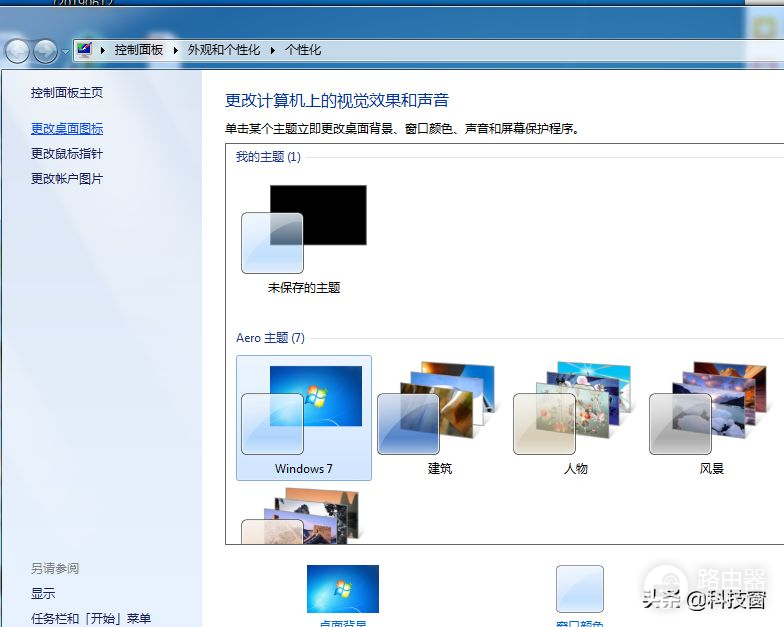This screenshot has width=784, height=627.
Task: Open the 更改鼠标指针 sidebar link
Action: [x=67, y=154]
